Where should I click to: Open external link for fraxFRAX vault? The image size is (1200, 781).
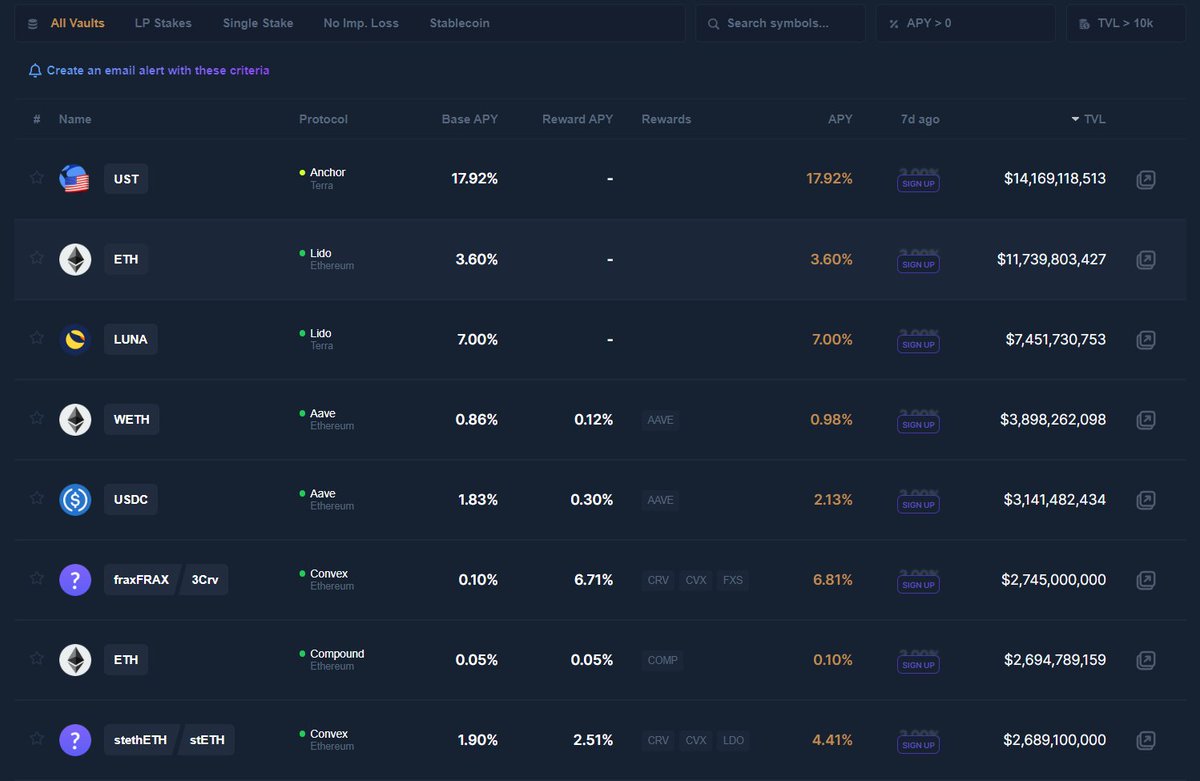[x=1146, y=580]
